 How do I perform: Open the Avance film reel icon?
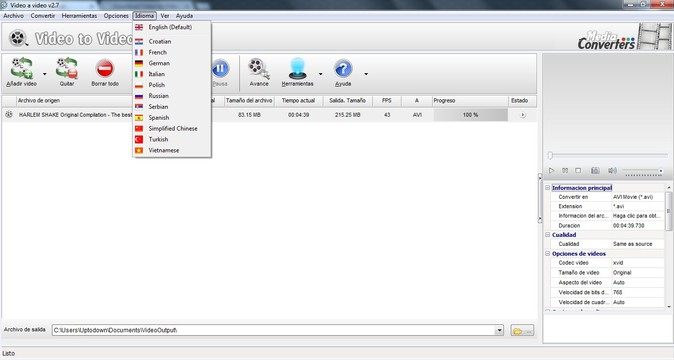[258, 68]
